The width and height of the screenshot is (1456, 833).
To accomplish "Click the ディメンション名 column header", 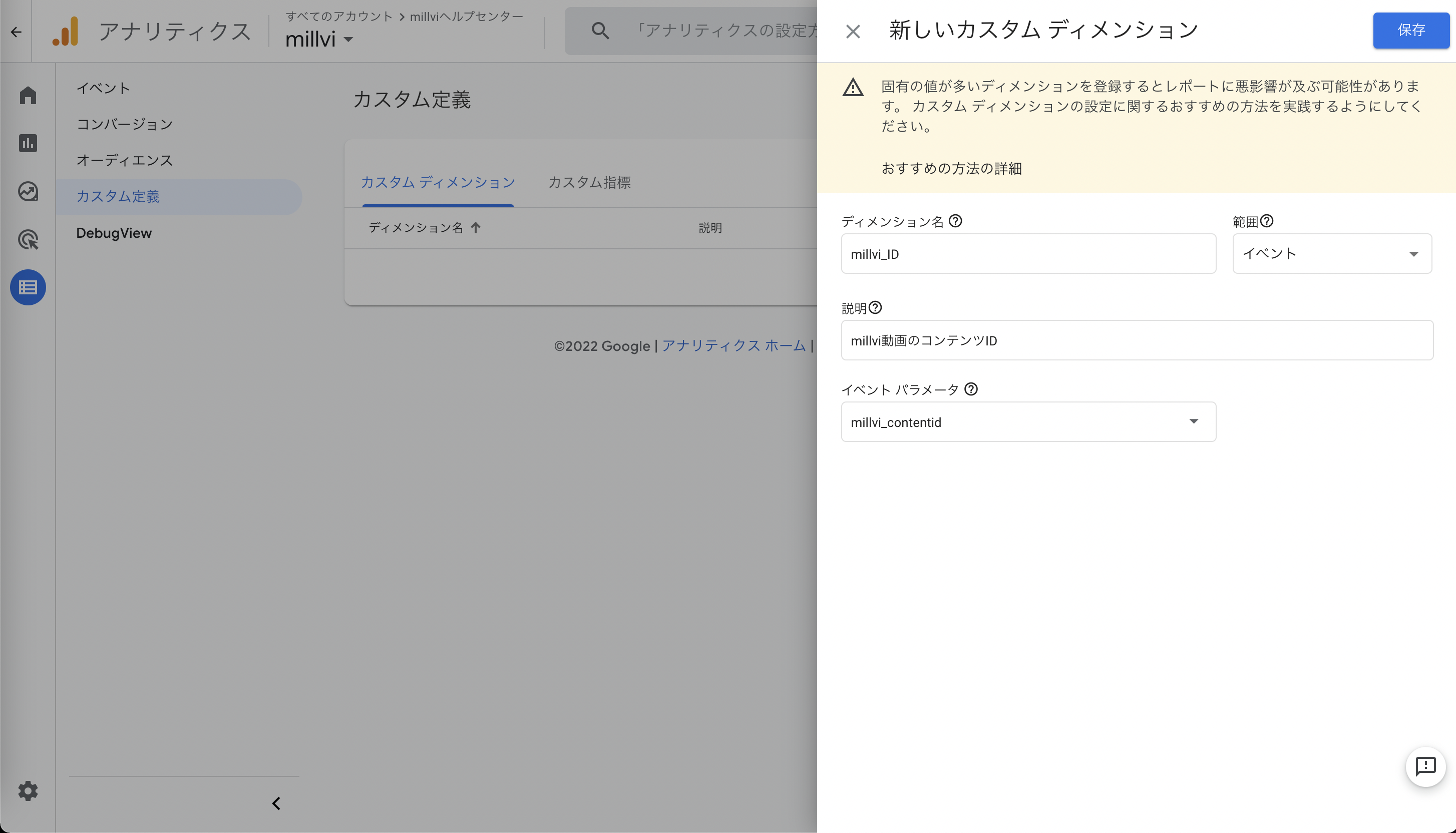I will pyautogui.click(x=416, y=228).
